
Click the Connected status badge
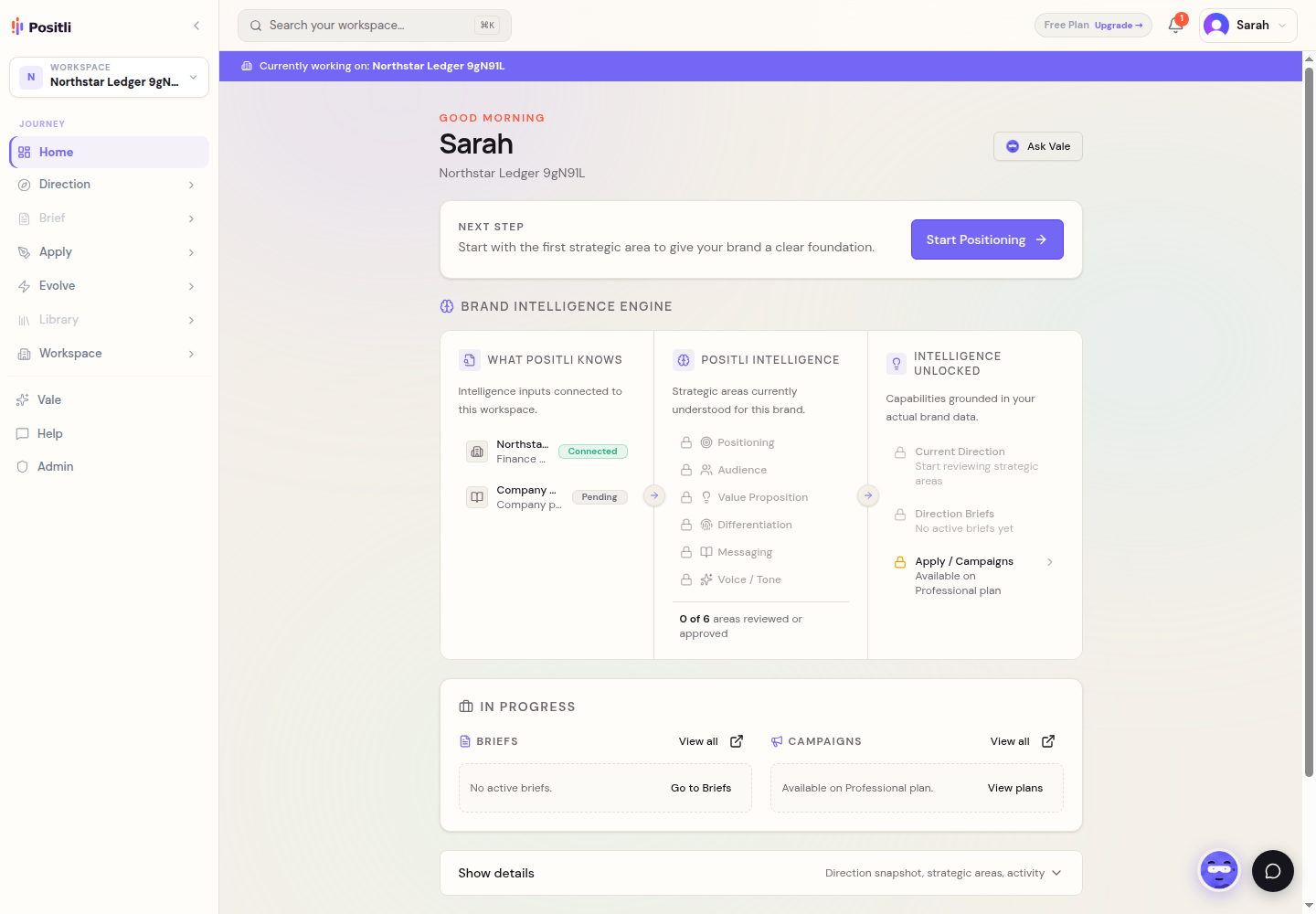tap(592, 452)
